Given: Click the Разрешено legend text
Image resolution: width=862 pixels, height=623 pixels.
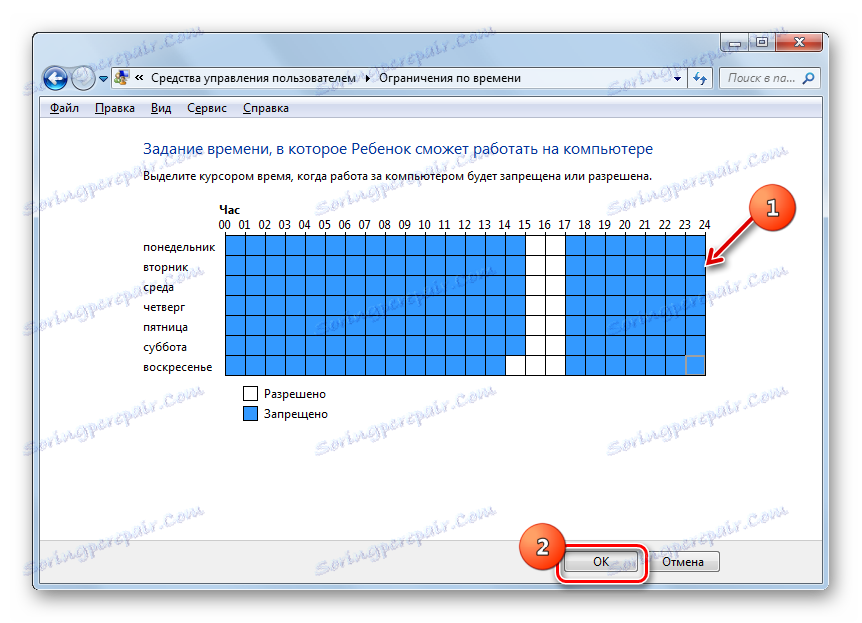Looking at the screenshot, I should [x=295, y=394].
